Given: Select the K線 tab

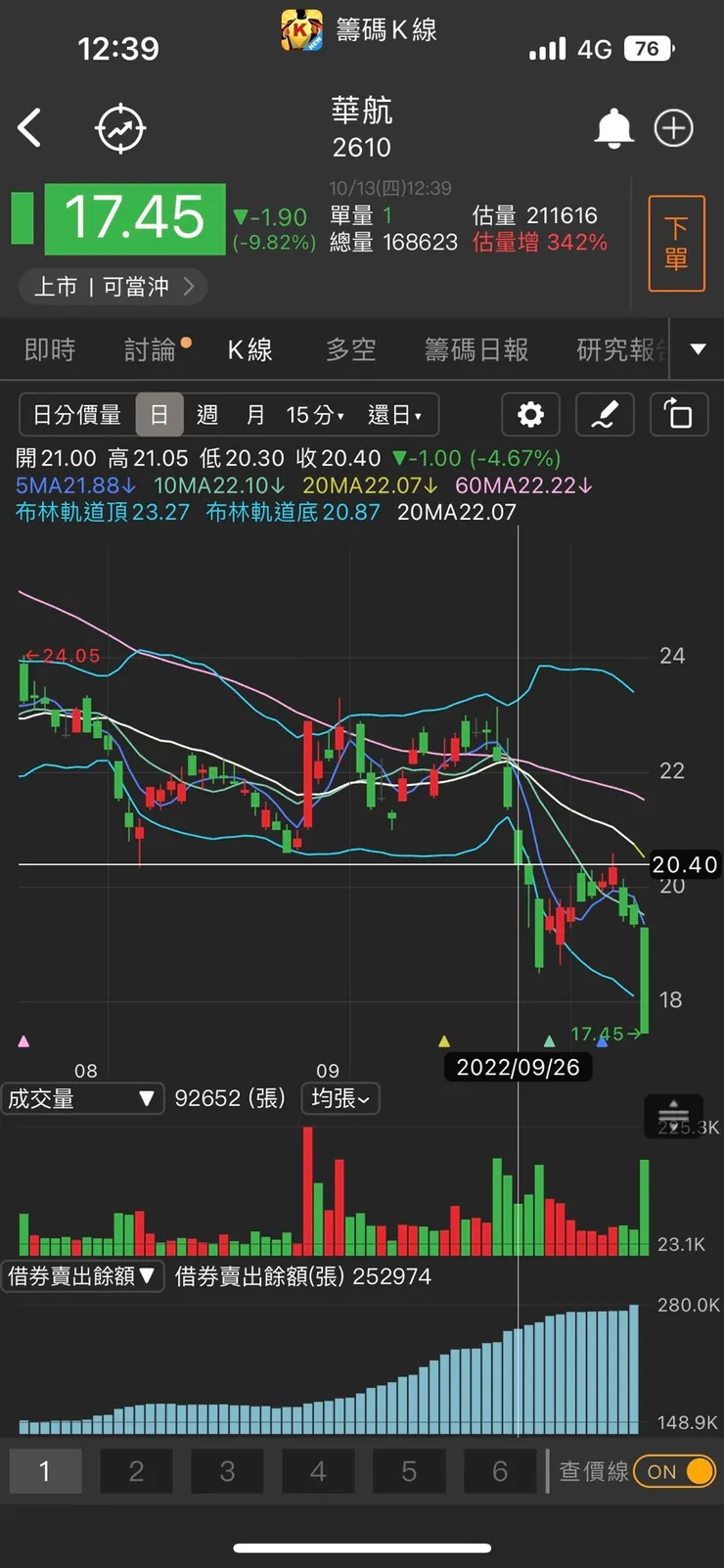Looking at the screenshot, I should (x=250, y=349).
